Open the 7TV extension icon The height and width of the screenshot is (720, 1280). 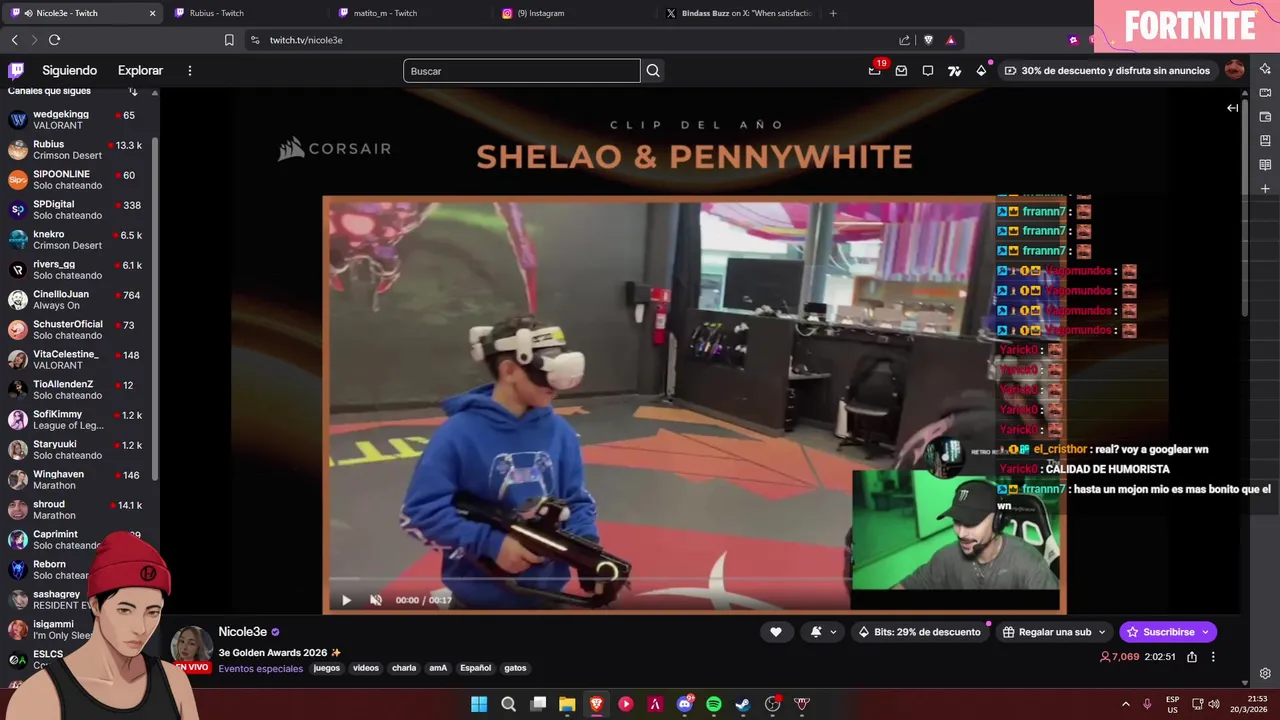coord(954,71)
